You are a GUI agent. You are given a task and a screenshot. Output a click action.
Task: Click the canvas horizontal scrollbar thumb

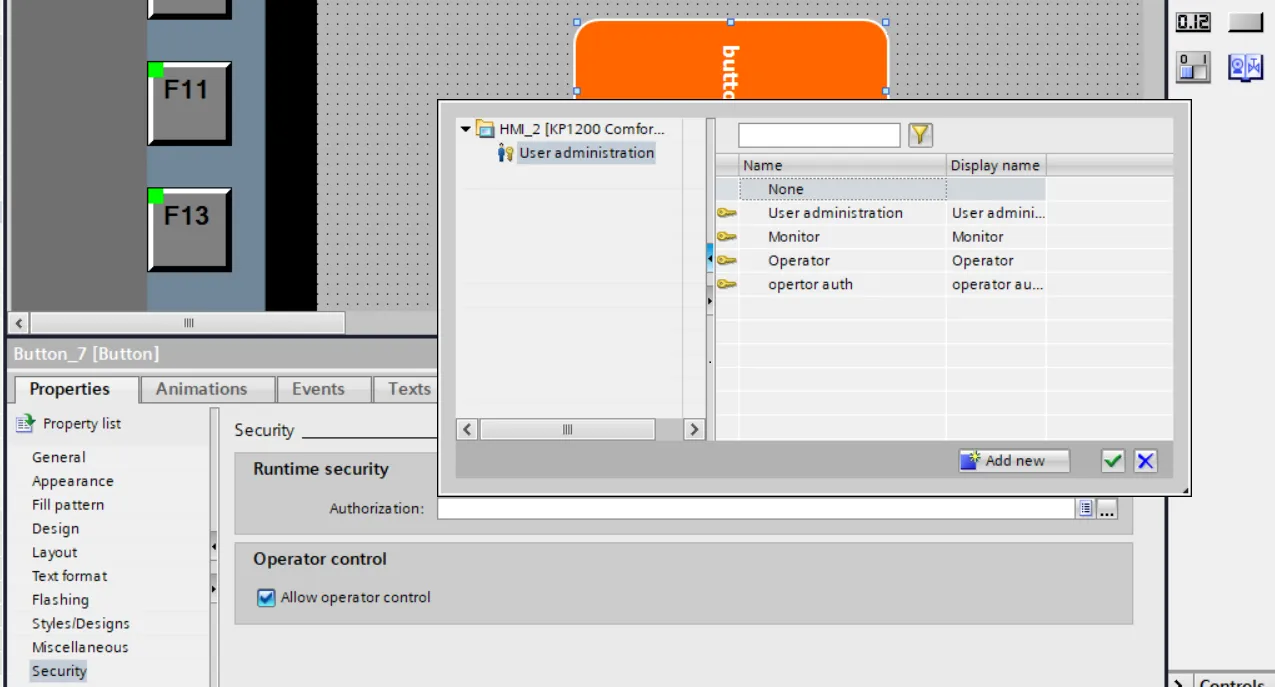[x=188, y=323]
